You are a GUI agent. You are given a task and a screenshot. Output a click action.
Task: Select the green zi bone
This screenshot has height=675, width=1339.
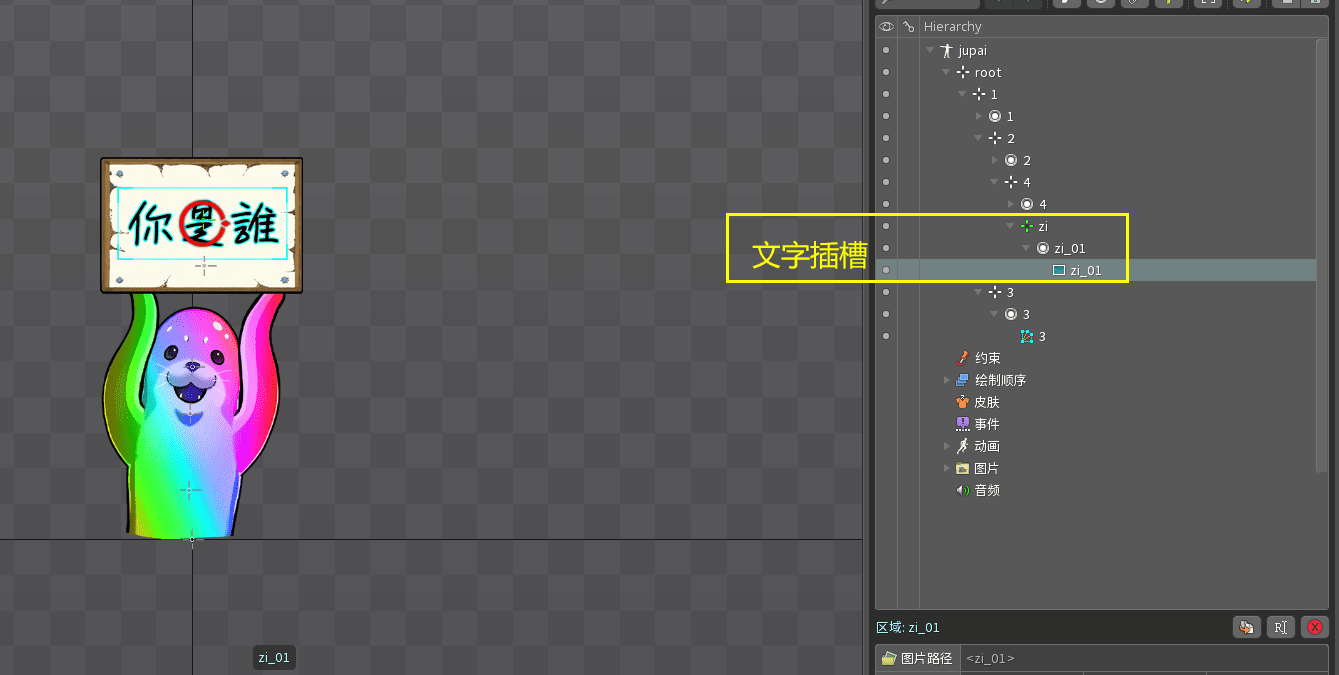[1042, 226]
